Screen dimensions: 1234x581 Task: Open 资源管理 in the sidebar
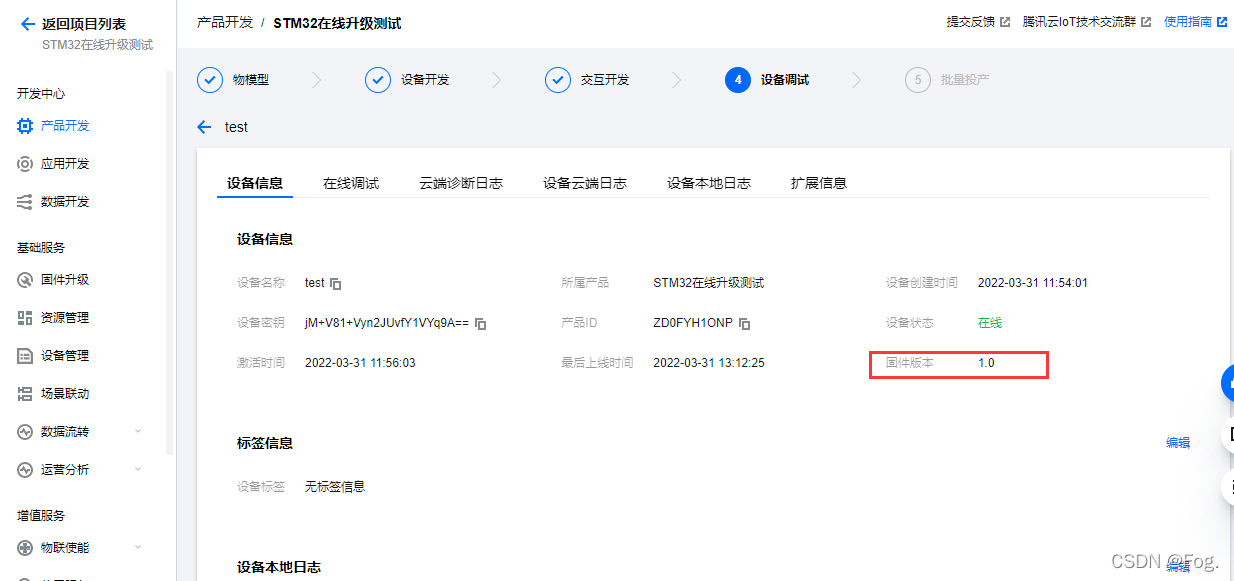[54, 318]
